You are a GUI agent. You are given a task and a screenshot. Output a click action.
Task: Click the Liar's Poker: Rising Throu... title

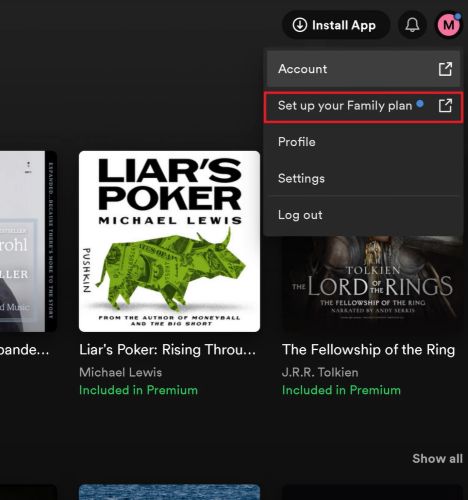pyautogui.click(x=167, y=350)
